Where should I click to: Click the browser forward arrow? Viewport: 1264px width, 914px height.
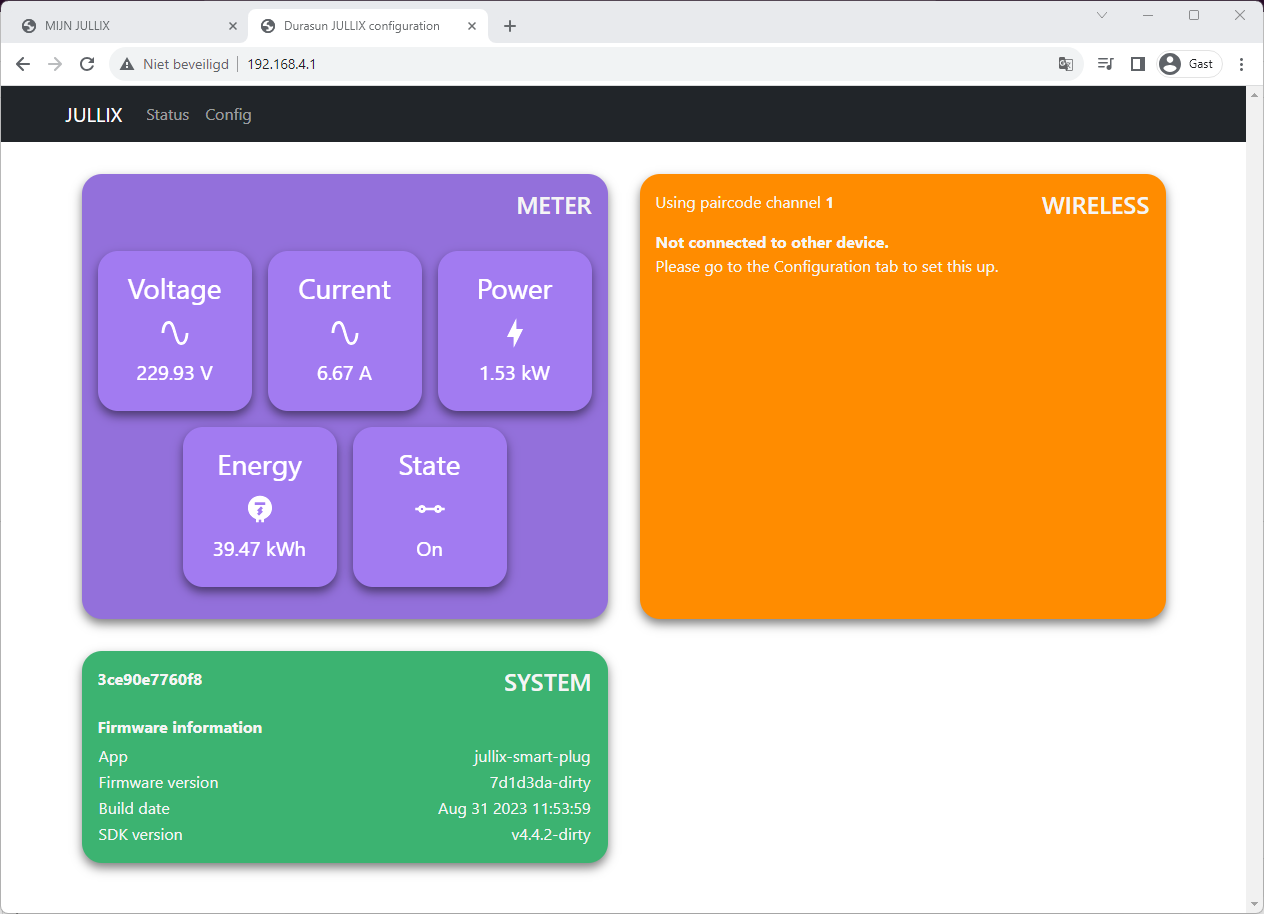(x=55, y=64)
